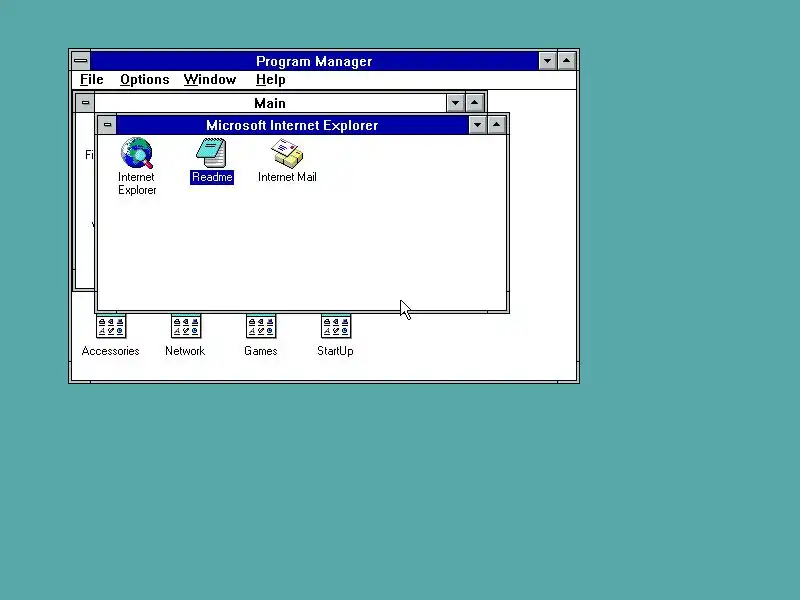Open the Window menu
Screen dimensions: 800x600
(x=210, y=80)
